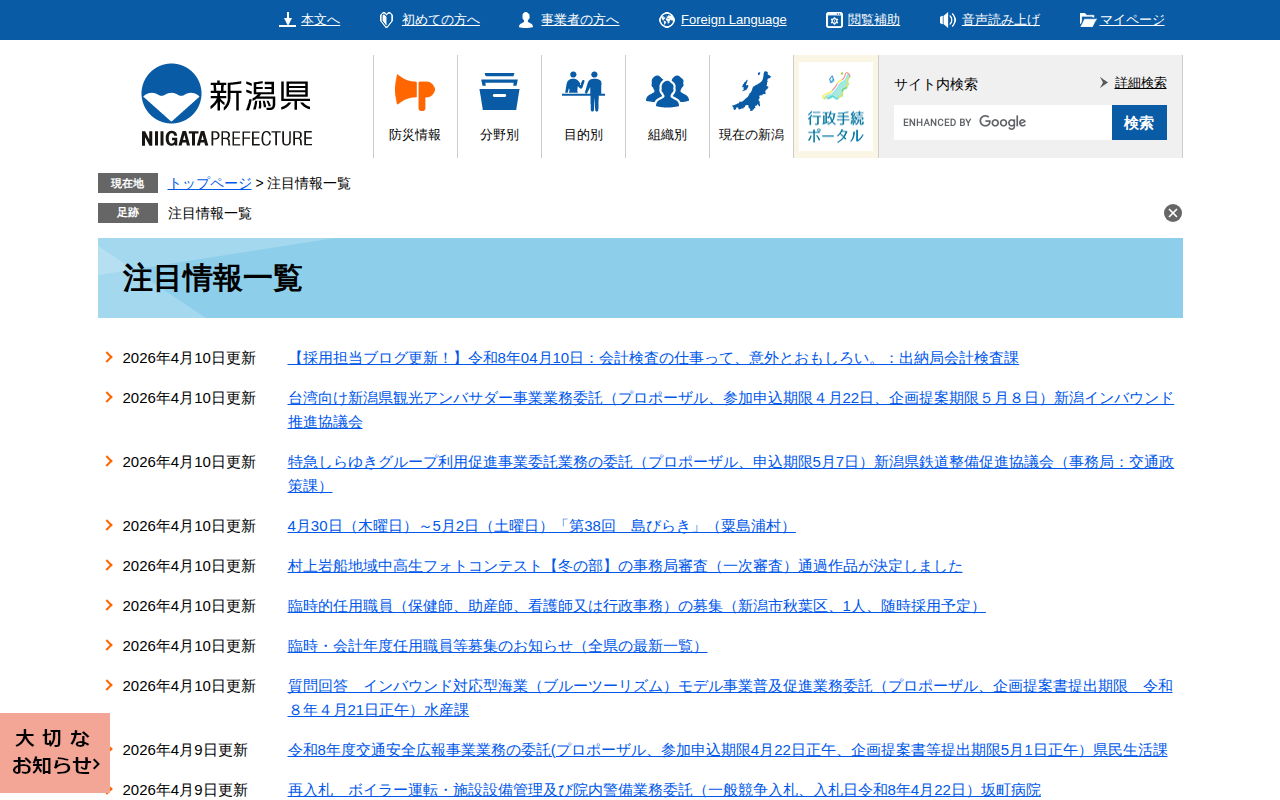Go to トップページ via breadcrumb
This screenshot has width=1280, height=800.
[x=209, y=183]
